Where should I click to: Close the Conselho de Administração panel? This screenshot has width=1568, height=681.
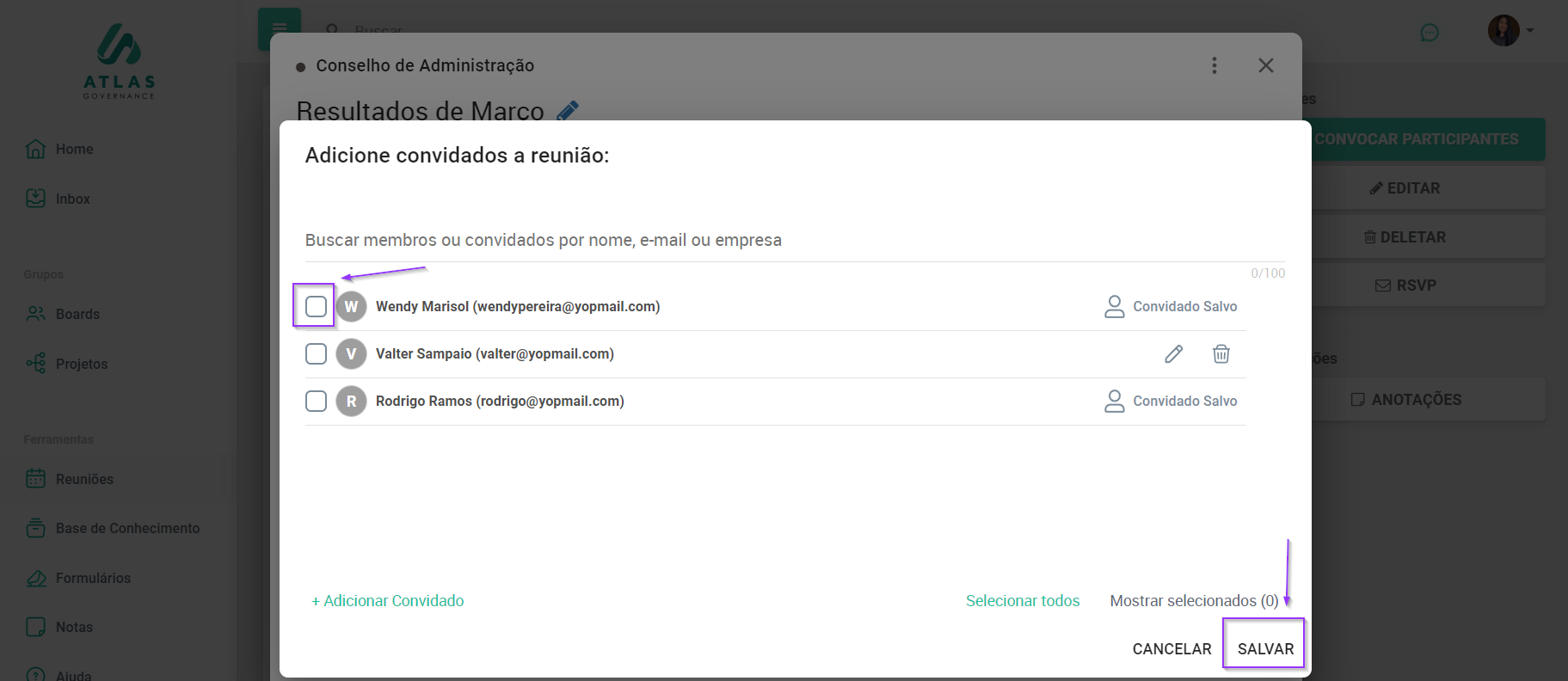(x=1265, y=65)
